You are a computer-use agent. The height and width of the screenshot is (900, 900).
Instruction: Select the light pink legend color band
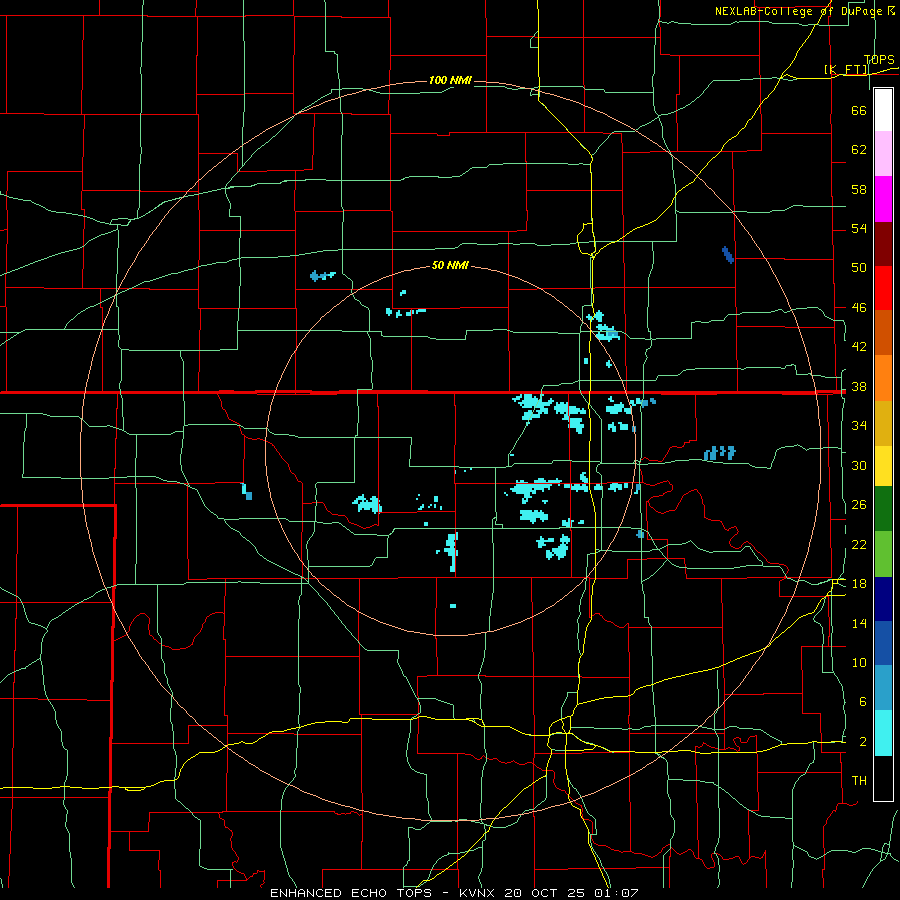(x=883, y=154)
